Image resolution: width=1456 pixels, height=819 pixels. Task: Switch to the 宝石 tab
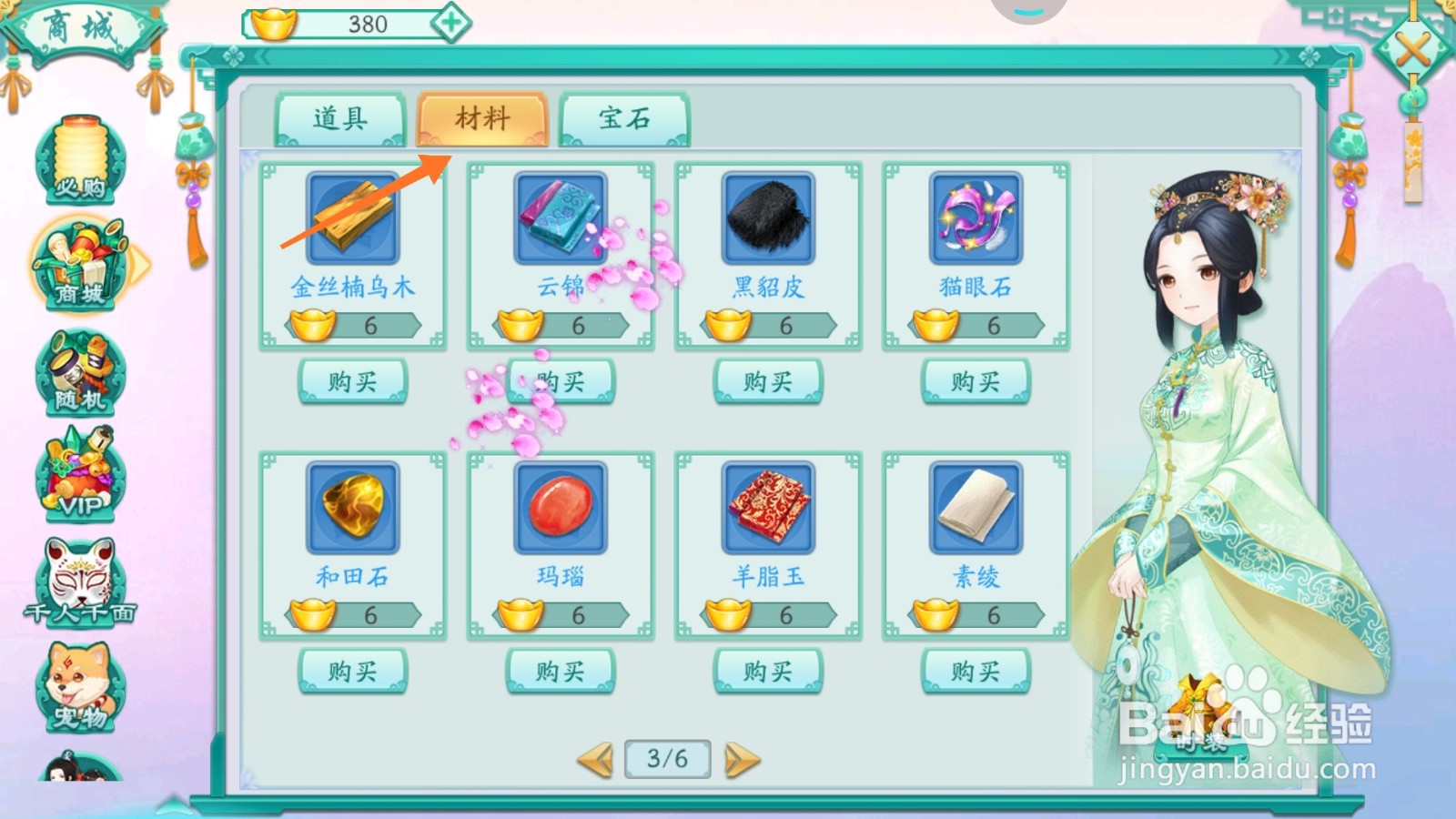coord(624,119)
